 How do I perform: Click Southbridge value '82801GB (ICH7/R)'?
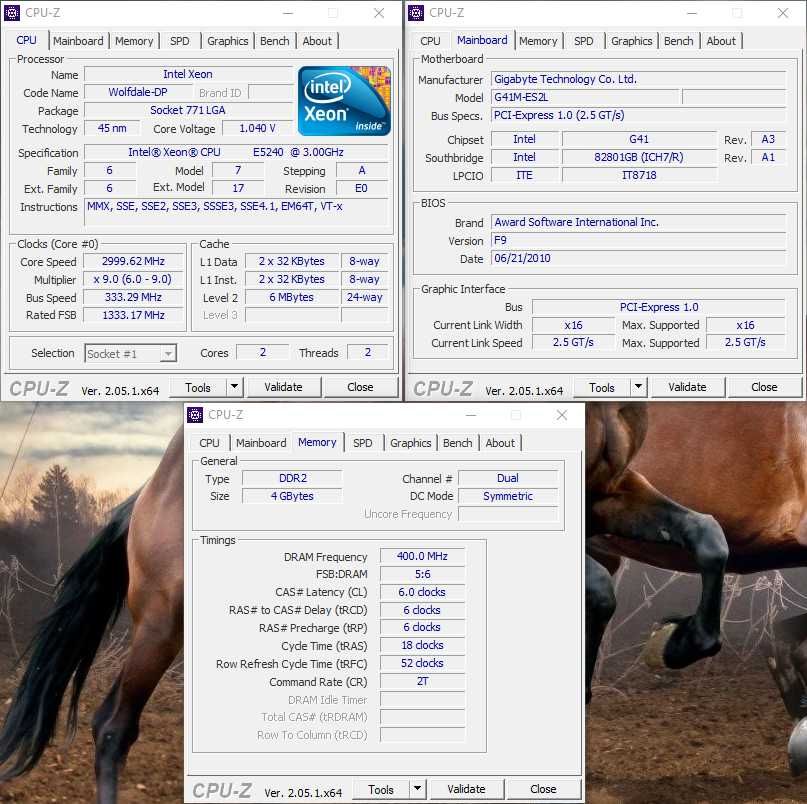point(639,158)
